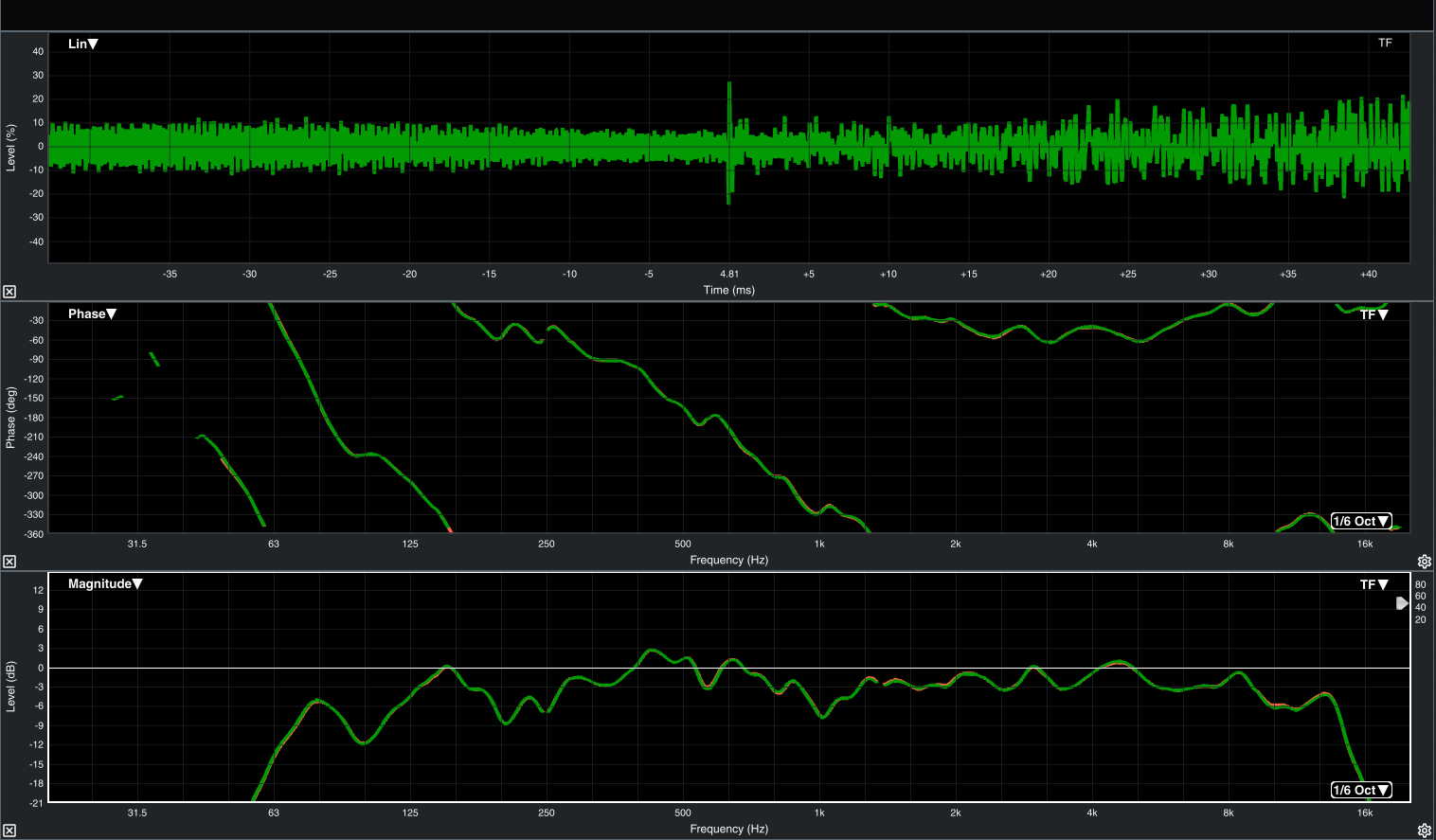The height and width of the screenshot is (840, 1436).
Task: Open the magnitude plot settings gear
Action: point(1424,831)
